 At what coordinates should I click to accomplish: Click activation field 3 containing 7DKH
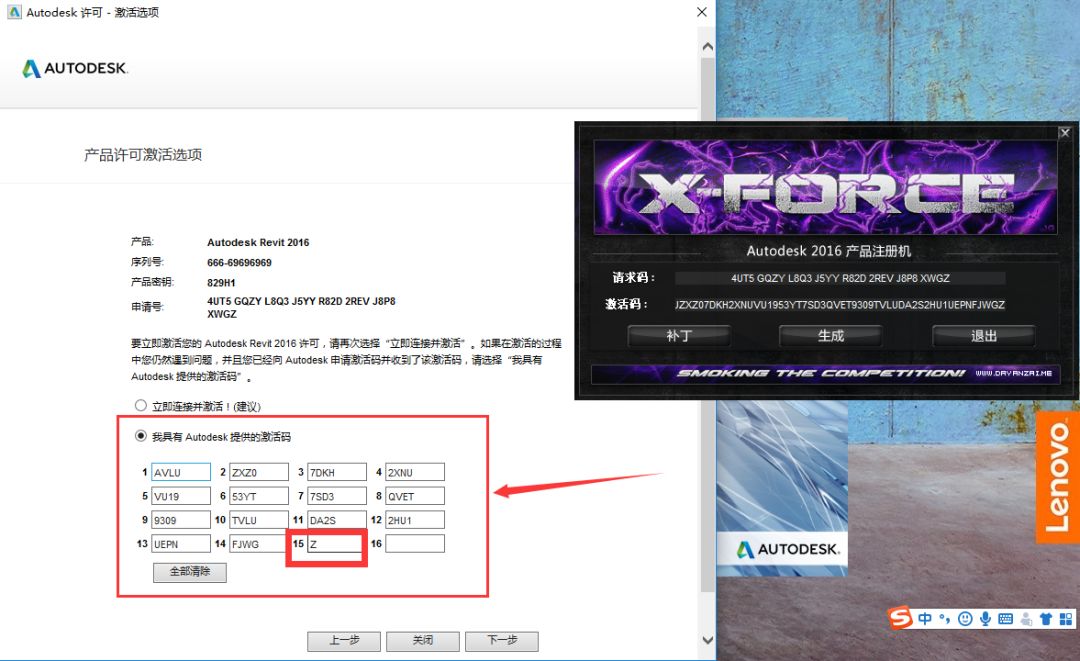[x=337, y=472]
